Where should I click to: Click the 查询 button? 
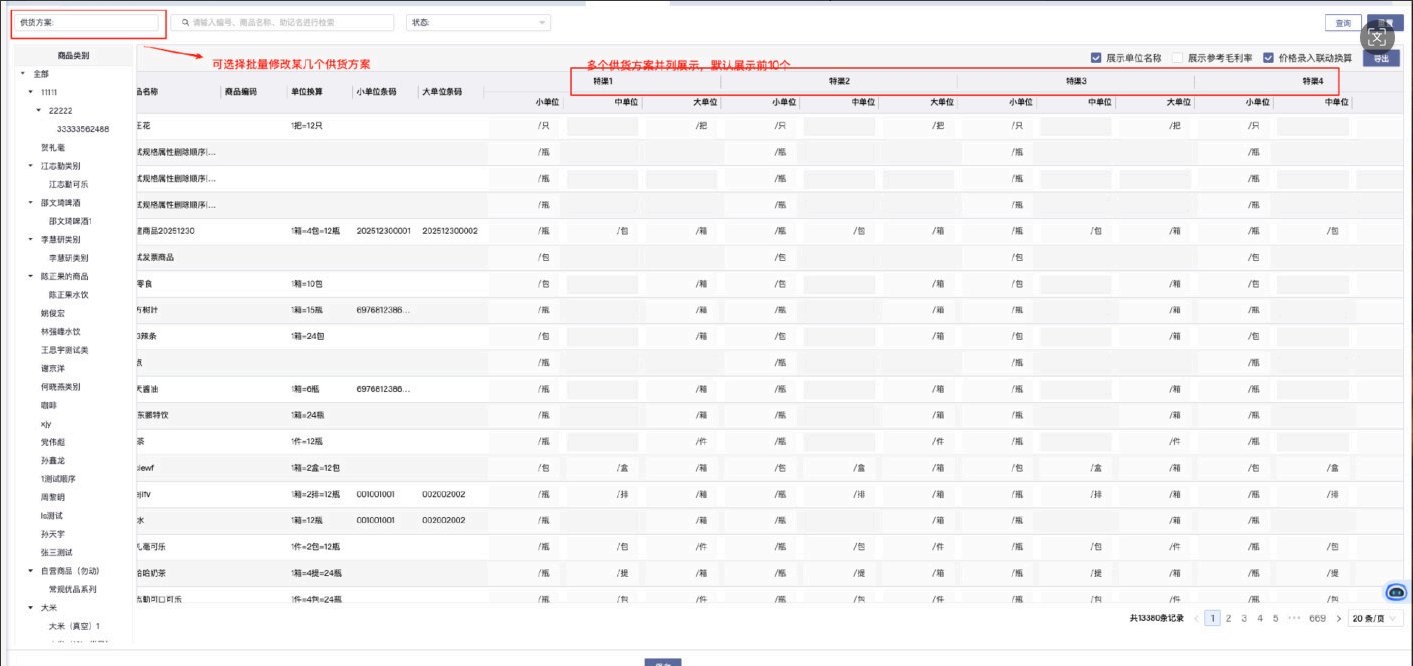click(x=1343, y=23)
